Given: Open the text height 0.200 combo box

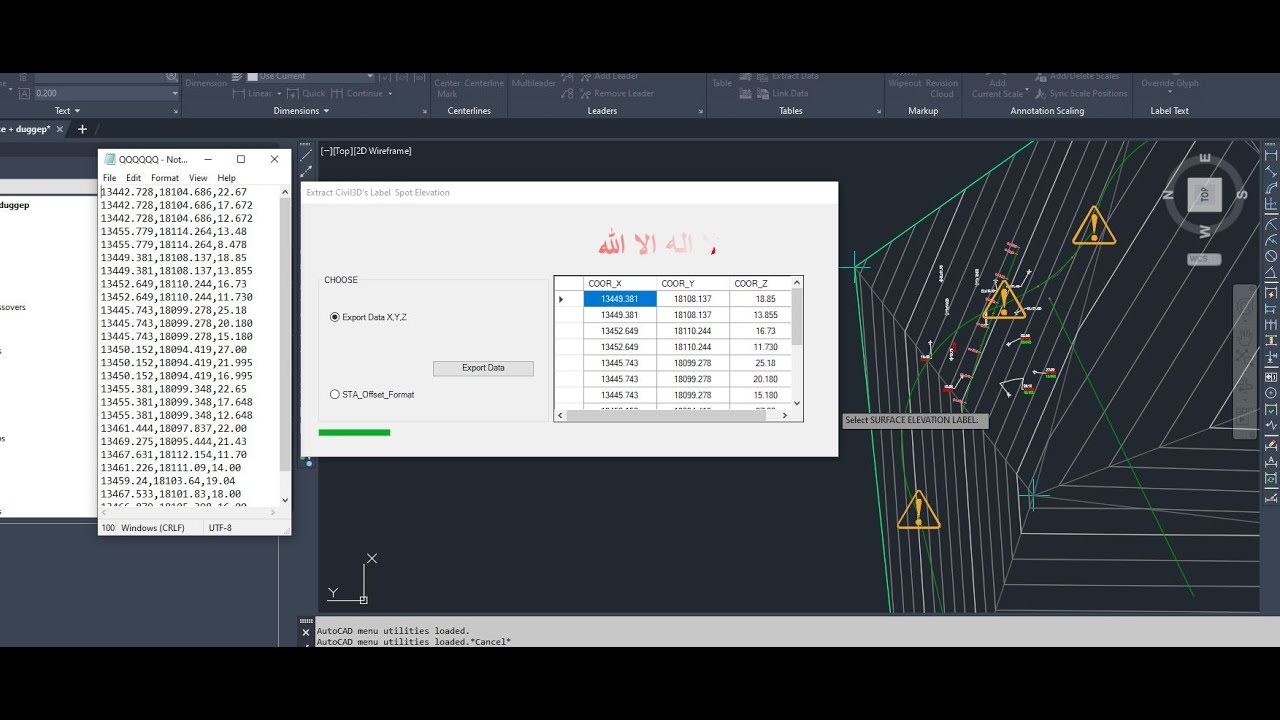Looking at the screenshot, I should 105,93.
